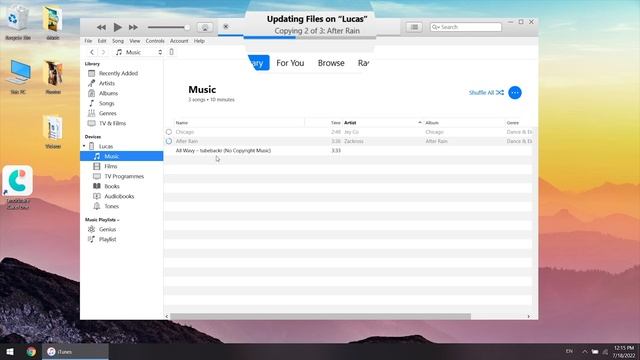Cancel the file update with the X icon
640x360 pixels.
pyautogui.click(x=226, y=27)
